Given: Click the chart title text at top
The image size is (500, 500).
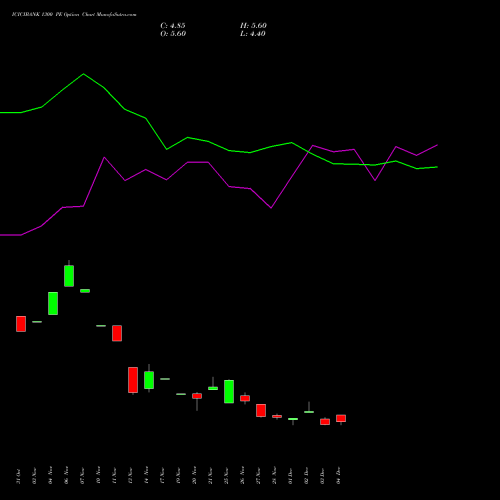Looking at the screenshot, I should click(74, 15).
